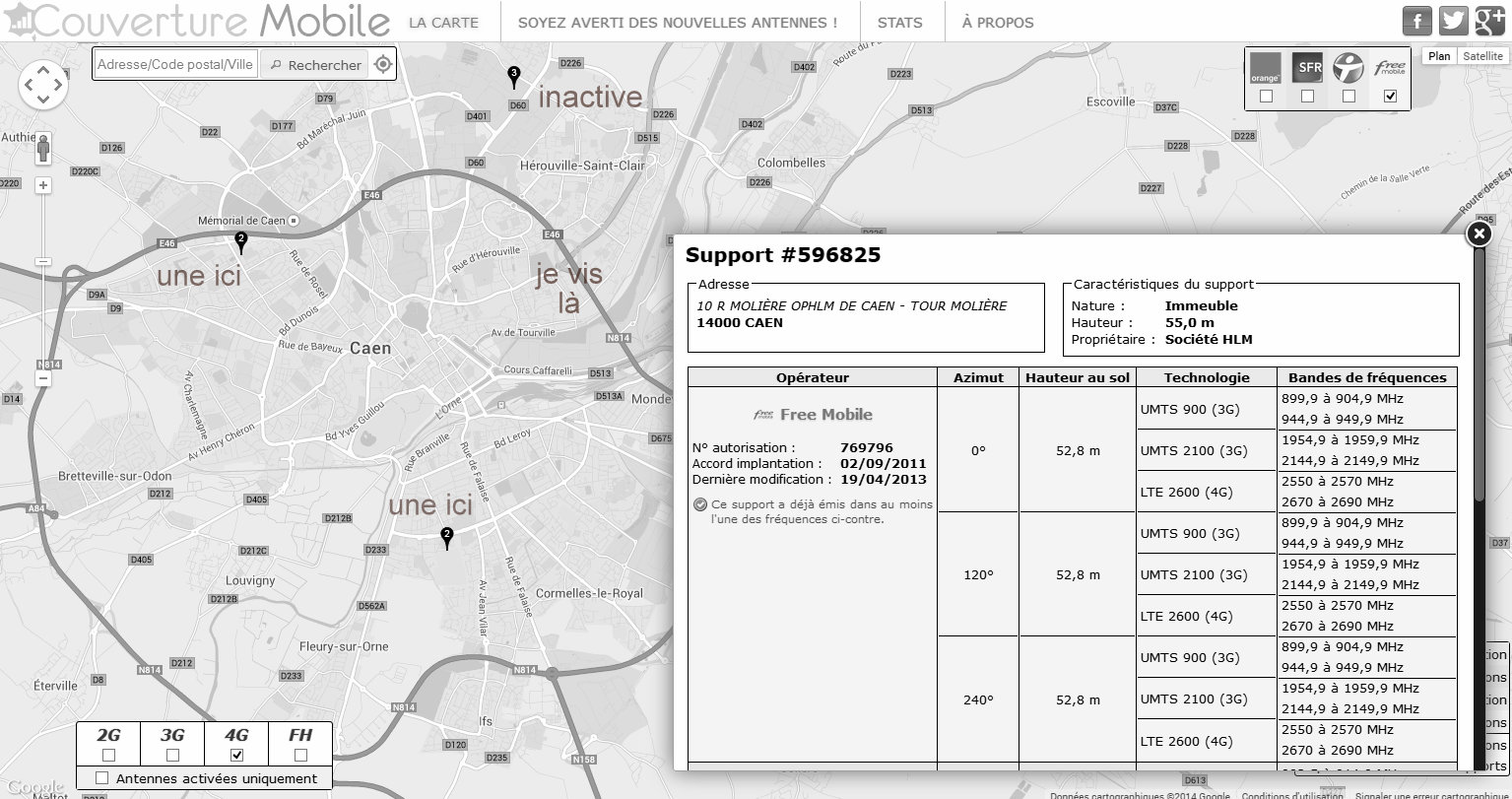This screenshot has width=1512, height=799.
Task: Click the 'Hérouville-Saint-Clair' map label
Action: pos(582,166)
